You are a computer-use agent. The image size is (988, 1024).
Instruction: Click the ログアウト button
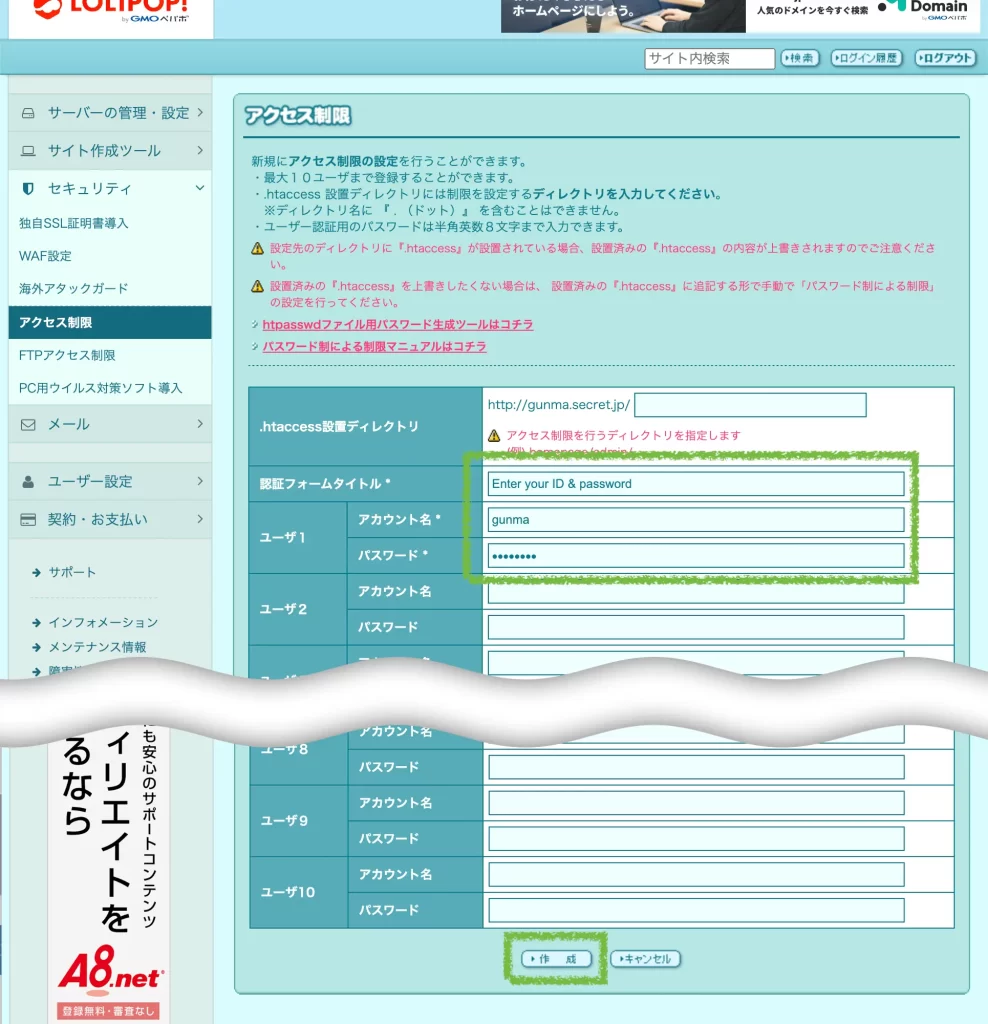944,58
